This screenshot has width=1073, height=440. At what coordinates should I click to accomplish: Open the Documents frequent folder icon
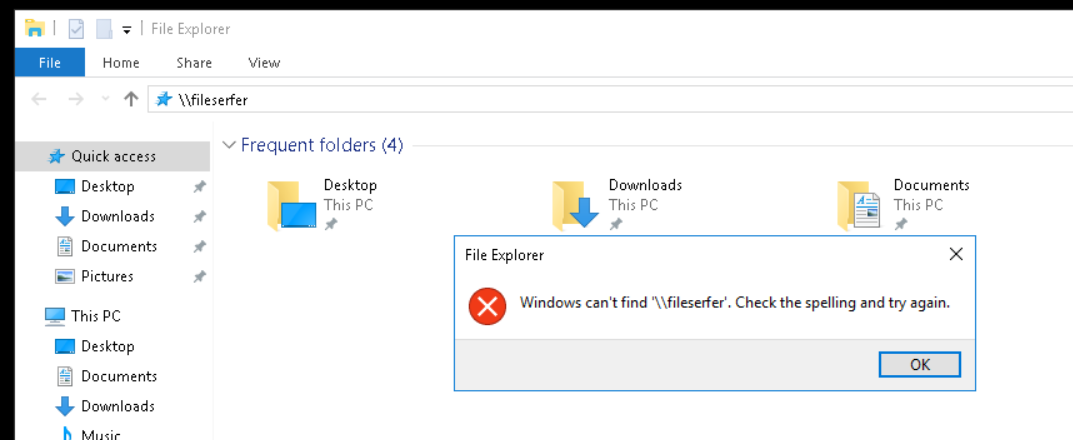pyautogui.click(x=859, y=205)
